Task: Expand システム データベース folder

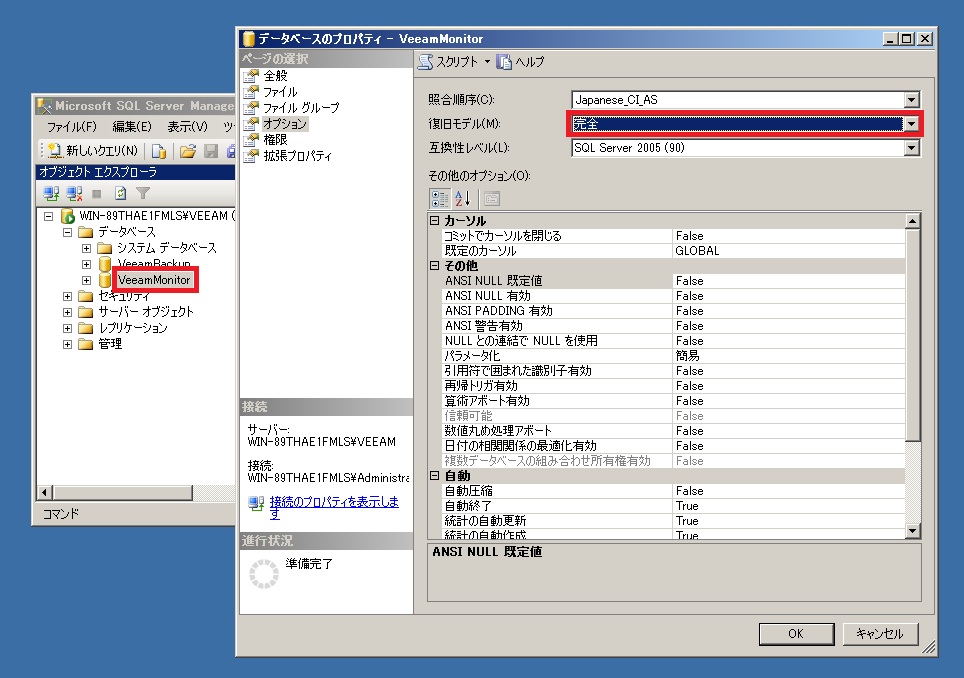Action: pyautogui.click(x=86, y=248)
